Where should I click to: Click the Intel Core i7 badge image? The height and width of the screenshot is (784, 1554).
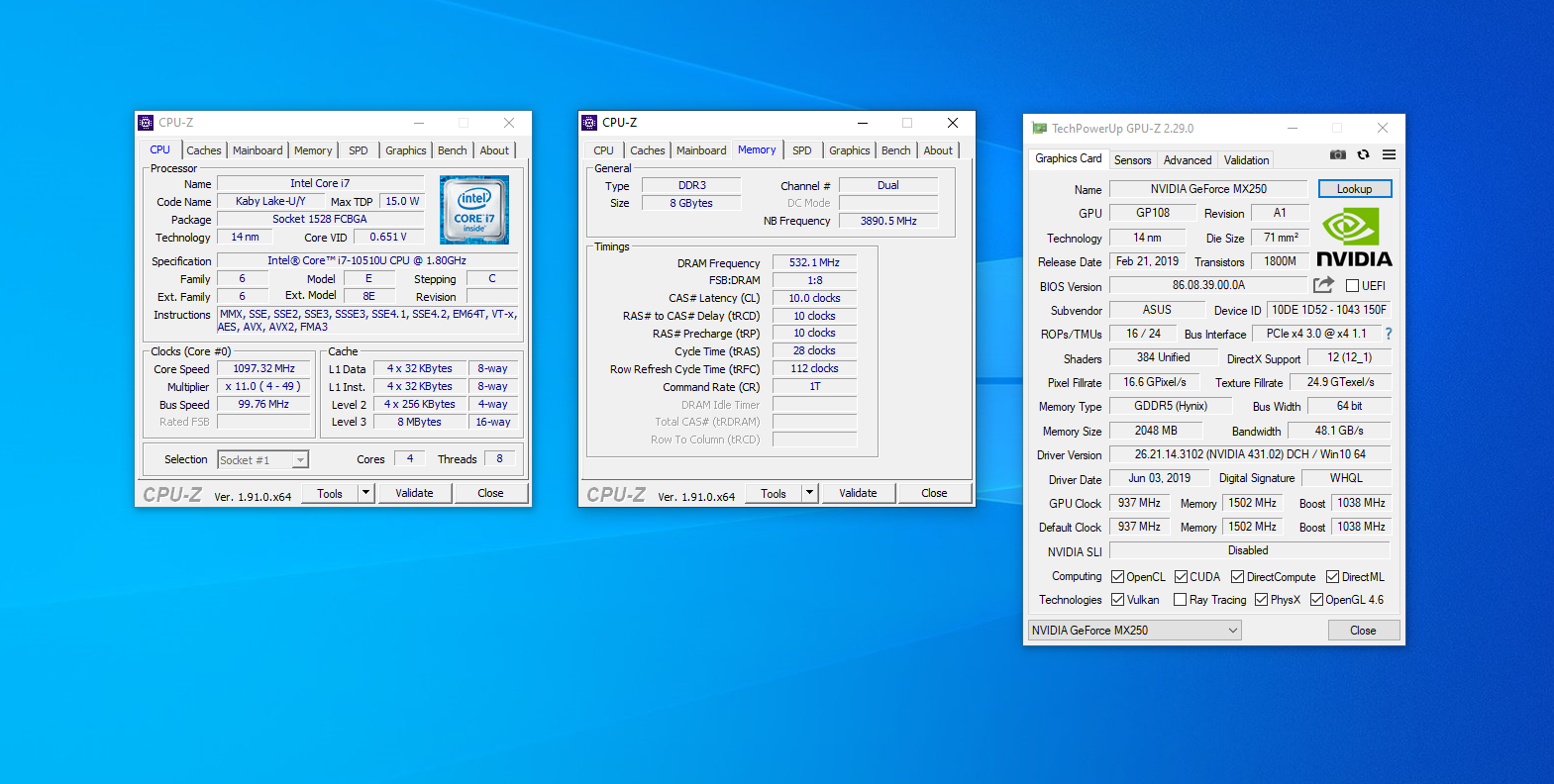[474, 210]
